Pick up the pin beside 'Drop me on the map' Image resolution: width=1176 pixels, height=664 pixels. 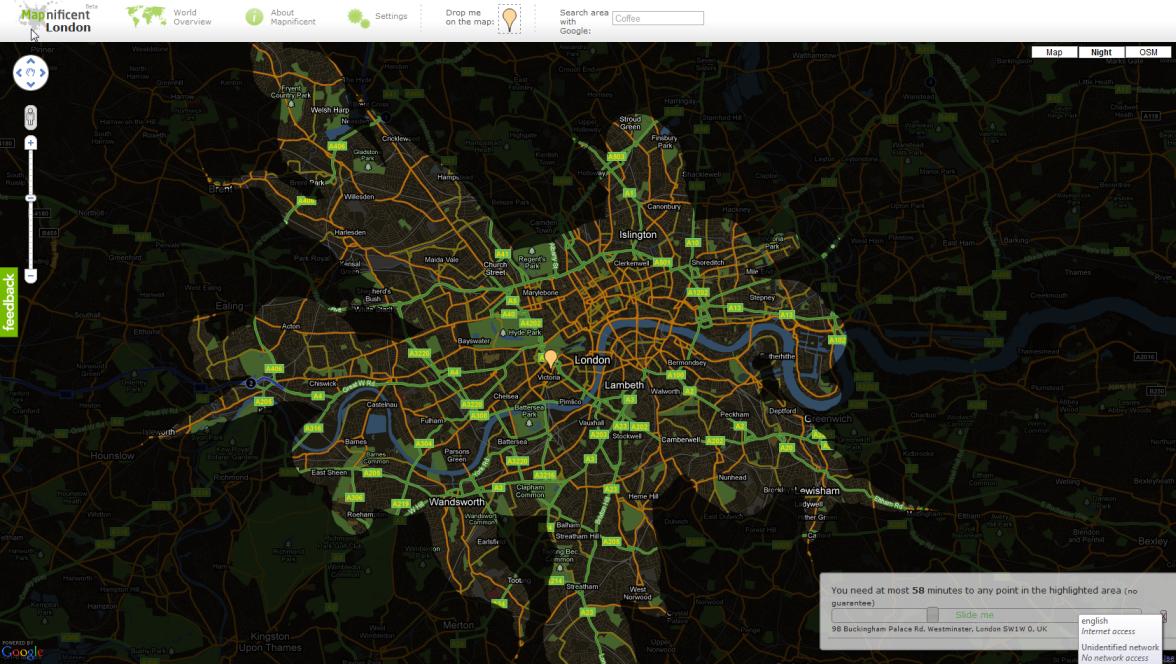click(x=509, y=18)
